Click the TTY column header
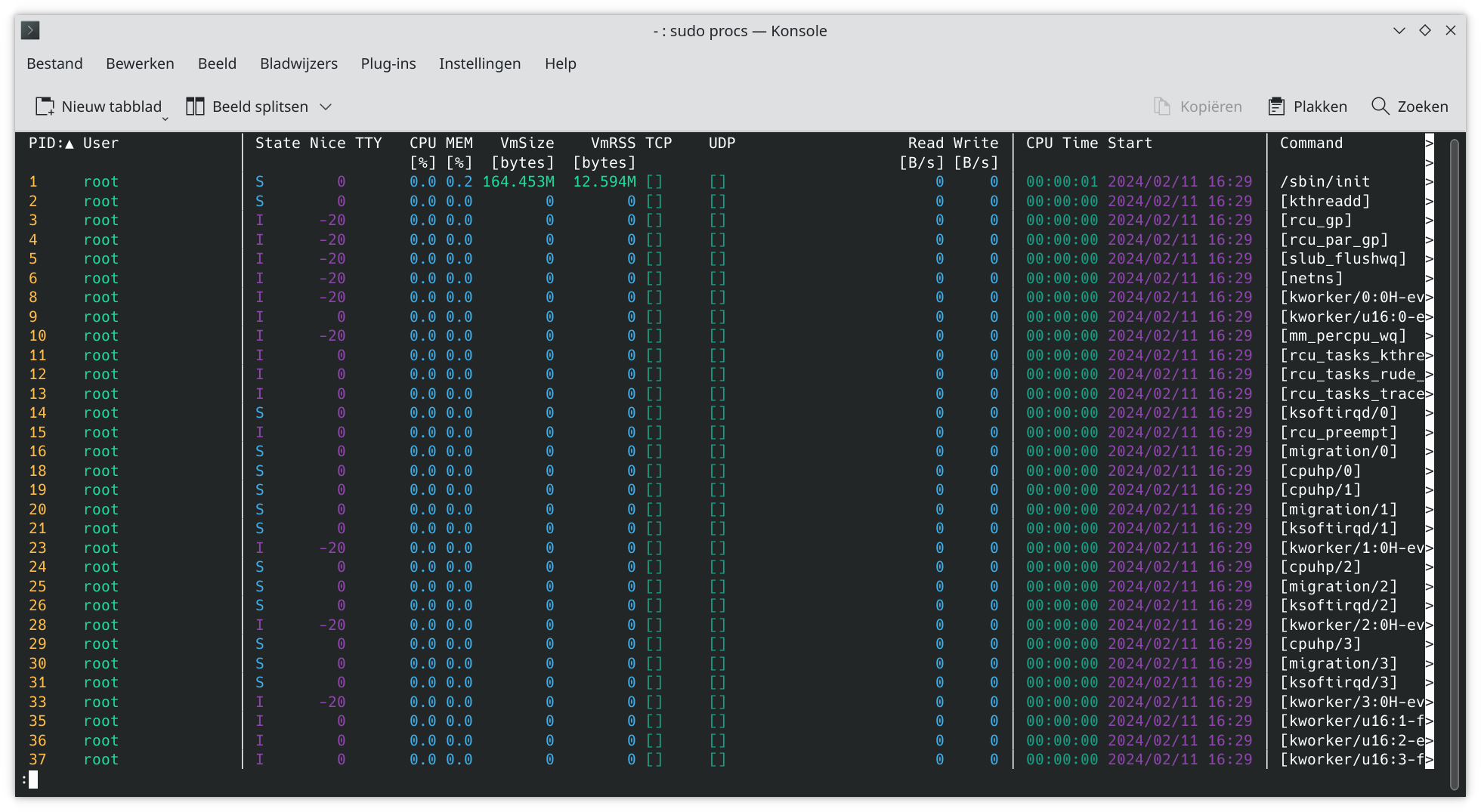This screenshot has height=812, width=1481. (368, 143)
